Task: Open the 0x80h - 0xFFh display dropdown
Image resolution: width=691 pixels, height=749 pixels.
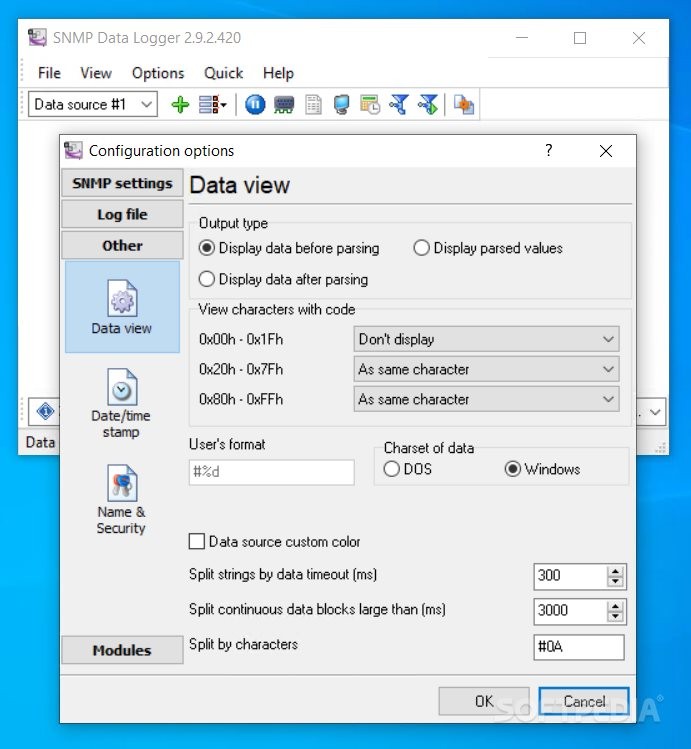Action: pos(486,399)
